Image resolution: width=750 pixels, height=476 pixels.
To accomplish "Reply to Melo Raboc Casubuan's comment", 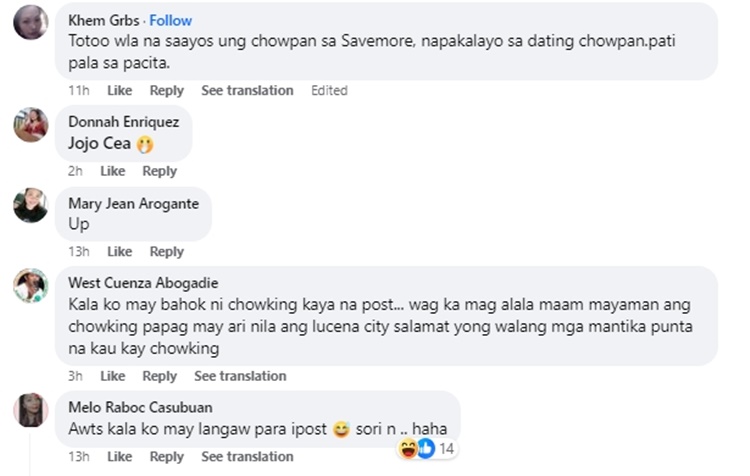I will [x=166, y=457].
